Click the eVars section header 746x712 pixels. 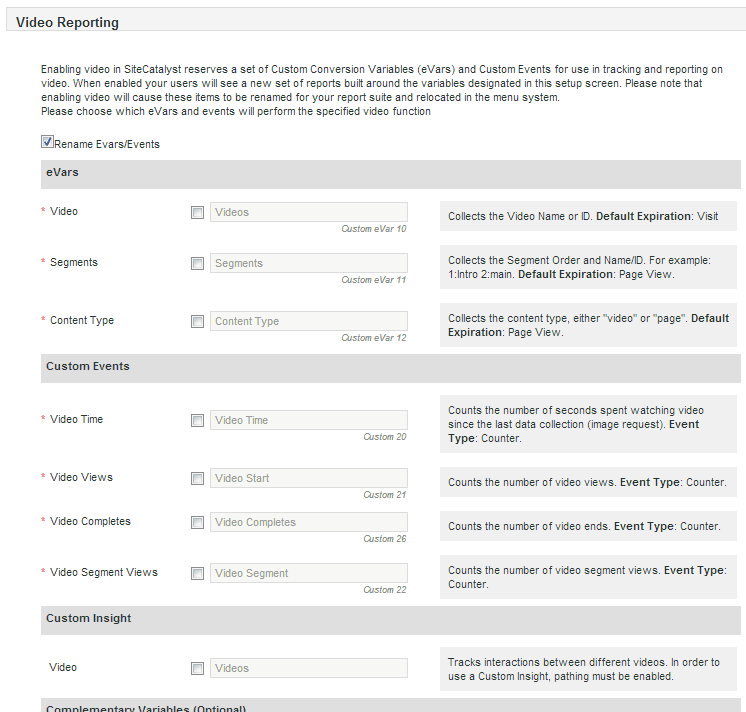click(x=62, y=173)
